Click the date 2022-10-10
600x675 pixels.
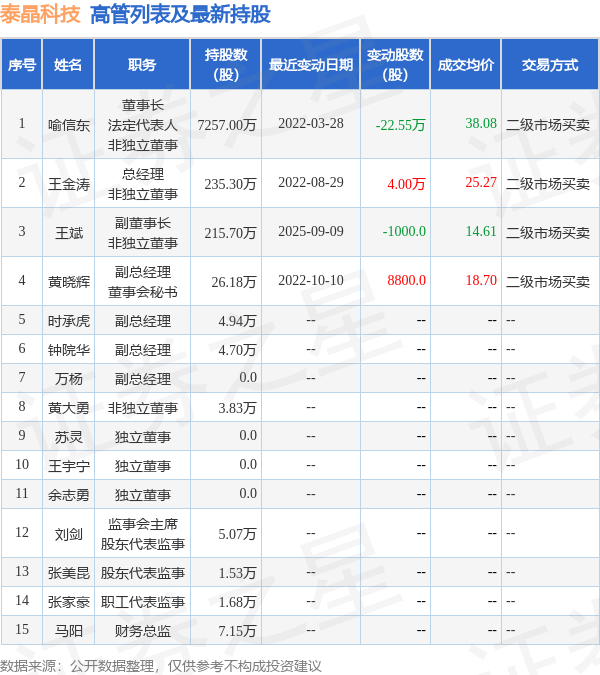point(311,281)
